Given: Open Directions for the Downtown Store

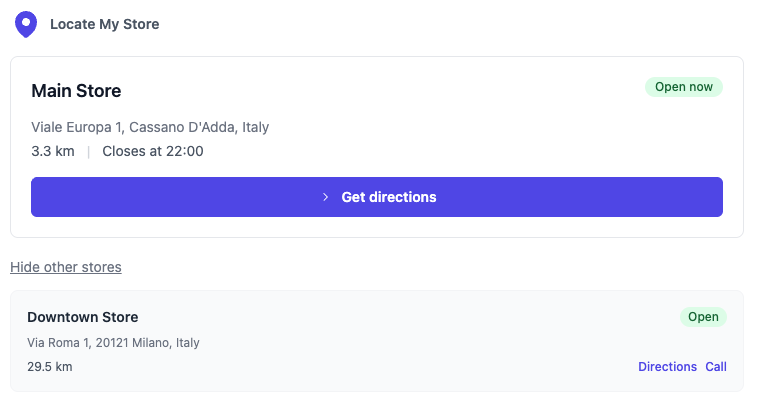Looking at the screenshot, I should pyautogui.click(x=667, y=367).
